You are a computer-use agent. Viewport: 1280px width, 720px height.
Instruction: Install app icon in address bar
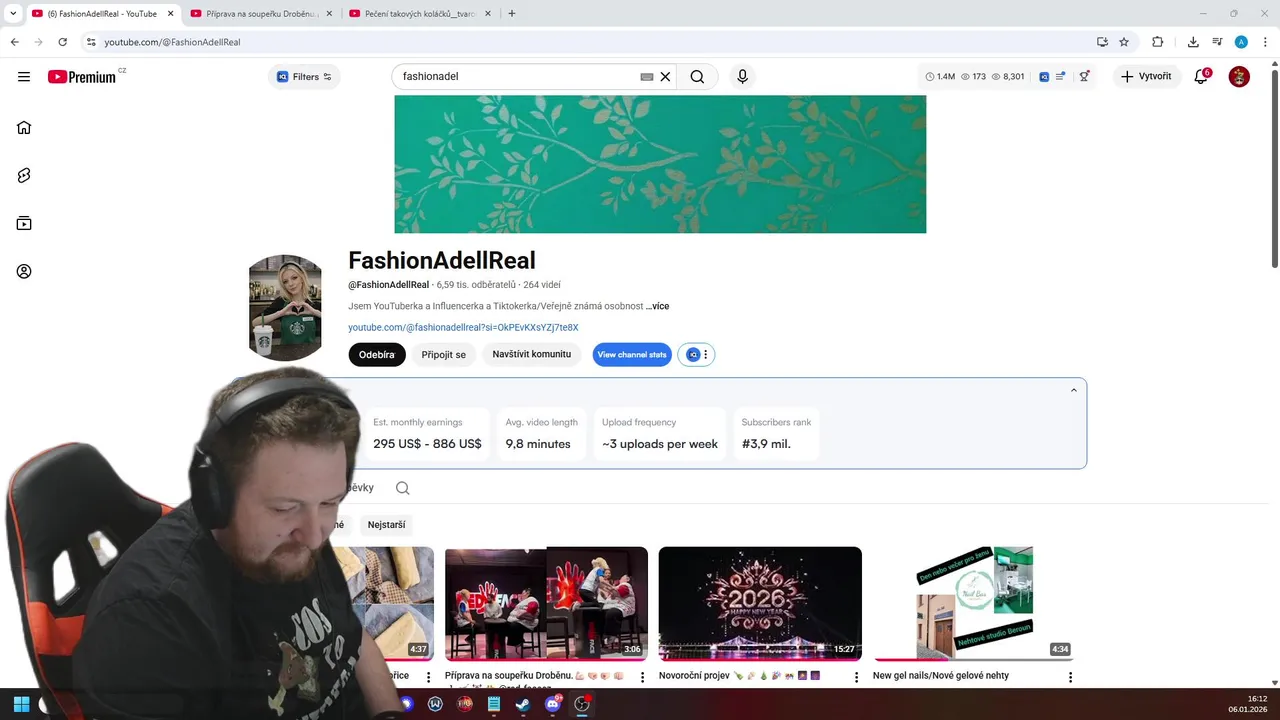pyautogui.click(x=1102, y=42)
